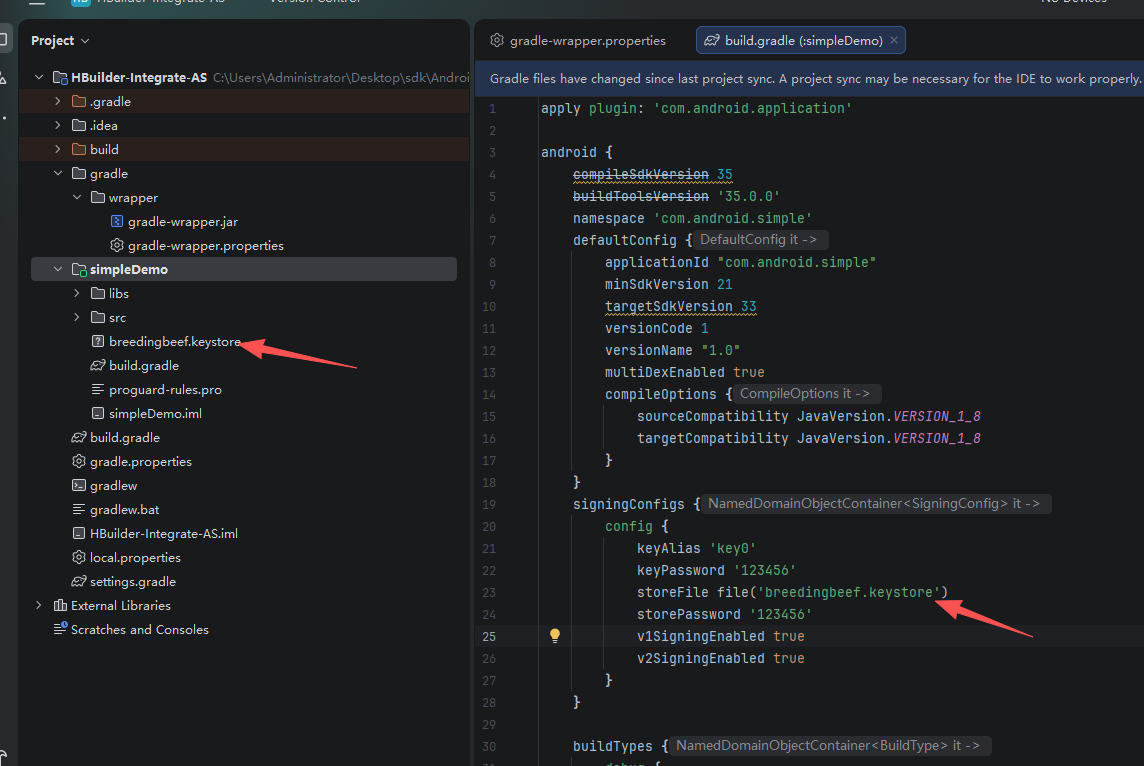Click the libs folder icon
Screen dimensions: 1144x766
pos(98,293)
